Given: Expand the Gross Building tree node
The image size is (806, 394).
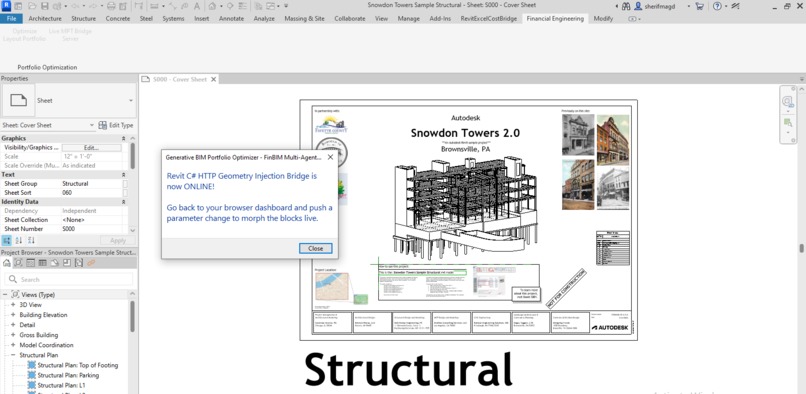Looking at the screenshot, I should click(13, 335).
